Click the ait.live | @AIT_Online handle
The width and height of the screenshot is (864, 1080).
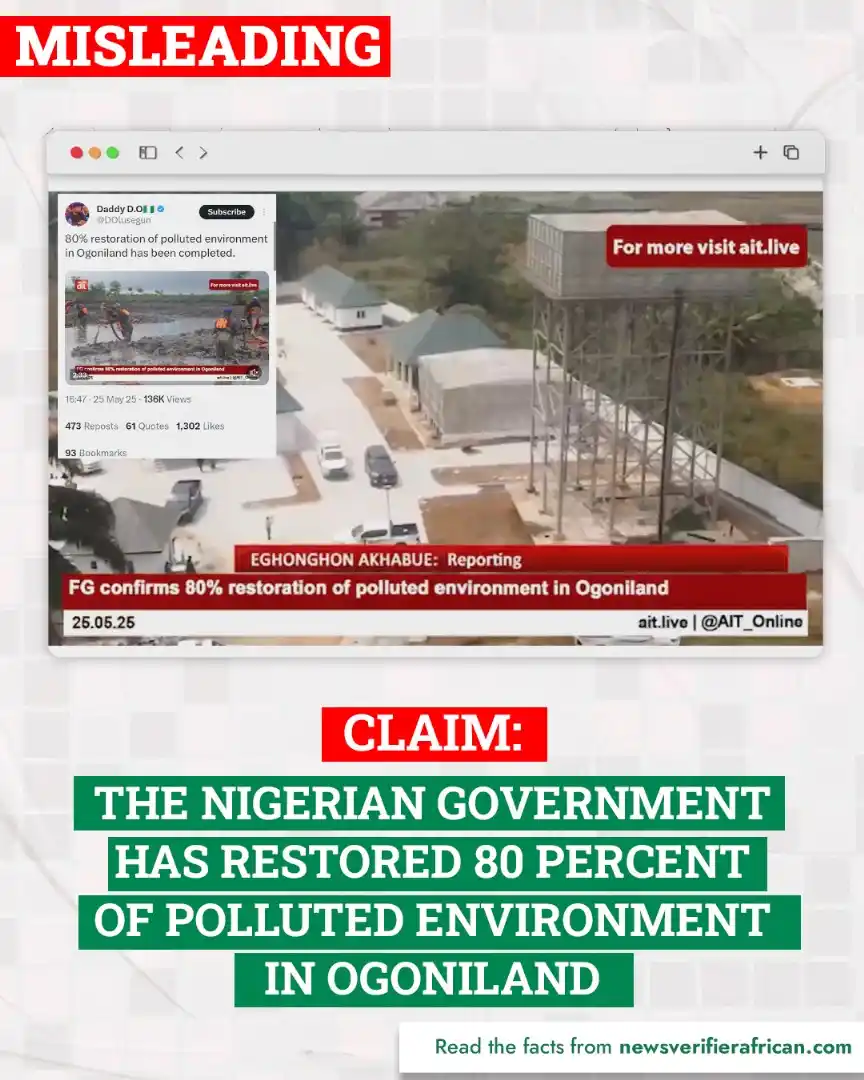[x=720, y=622]
